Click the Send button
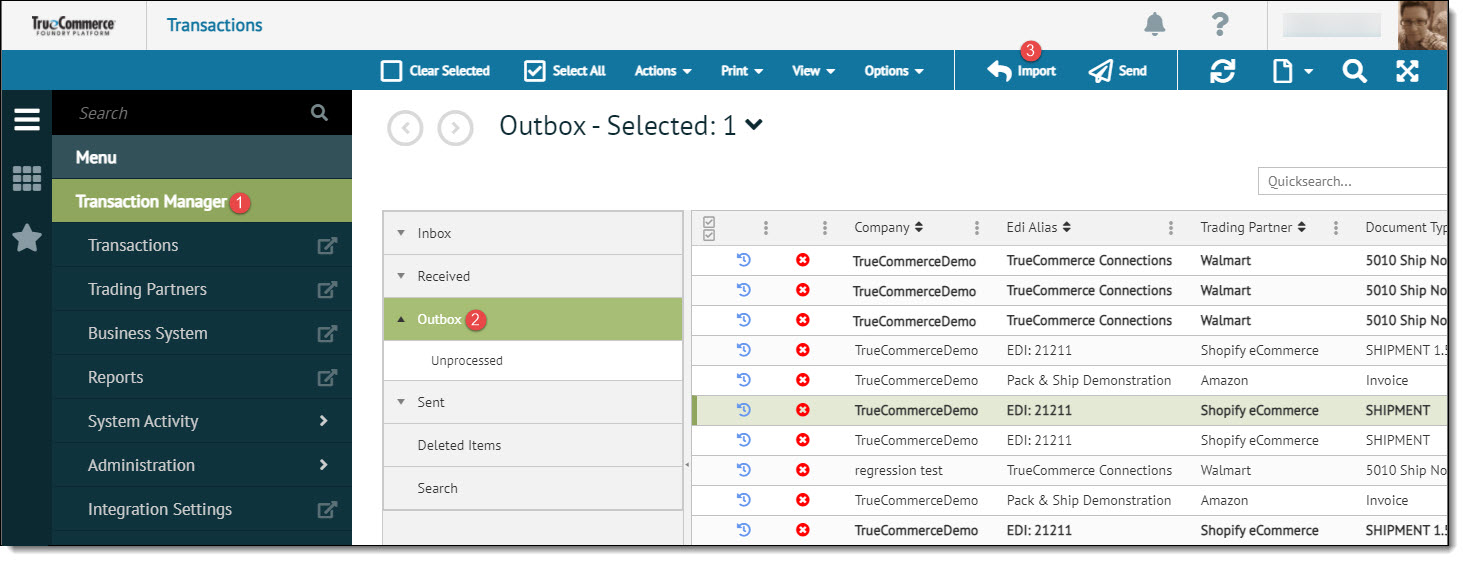 [x=1118, y=71]
